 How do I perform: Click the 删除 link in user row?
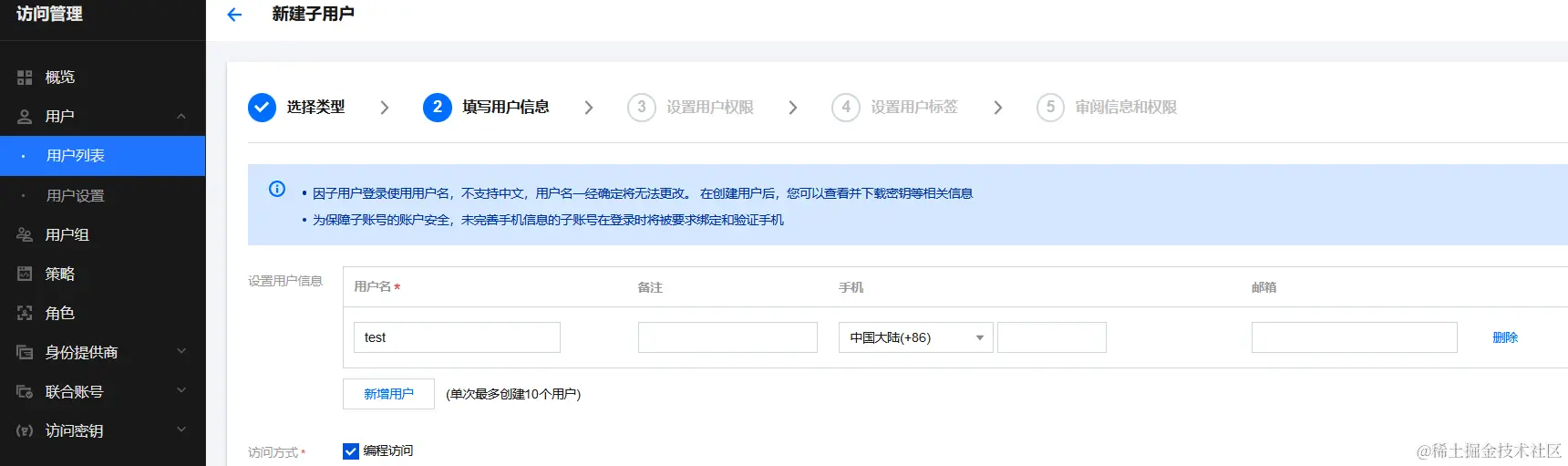[x=1505, y=337]
